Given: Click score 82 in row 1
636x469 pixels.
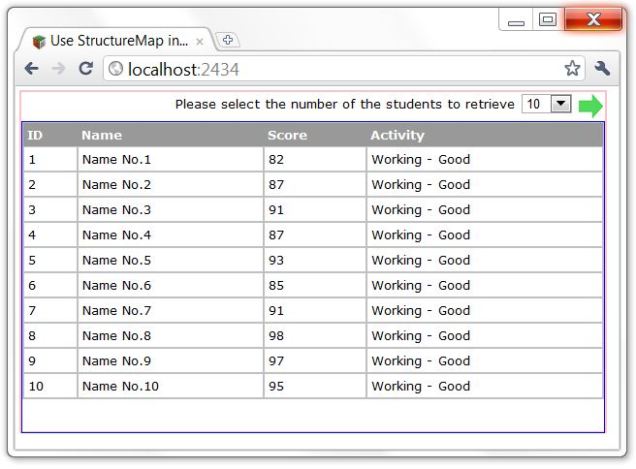Looking at the screenshot, I should [x=315, y=159].
